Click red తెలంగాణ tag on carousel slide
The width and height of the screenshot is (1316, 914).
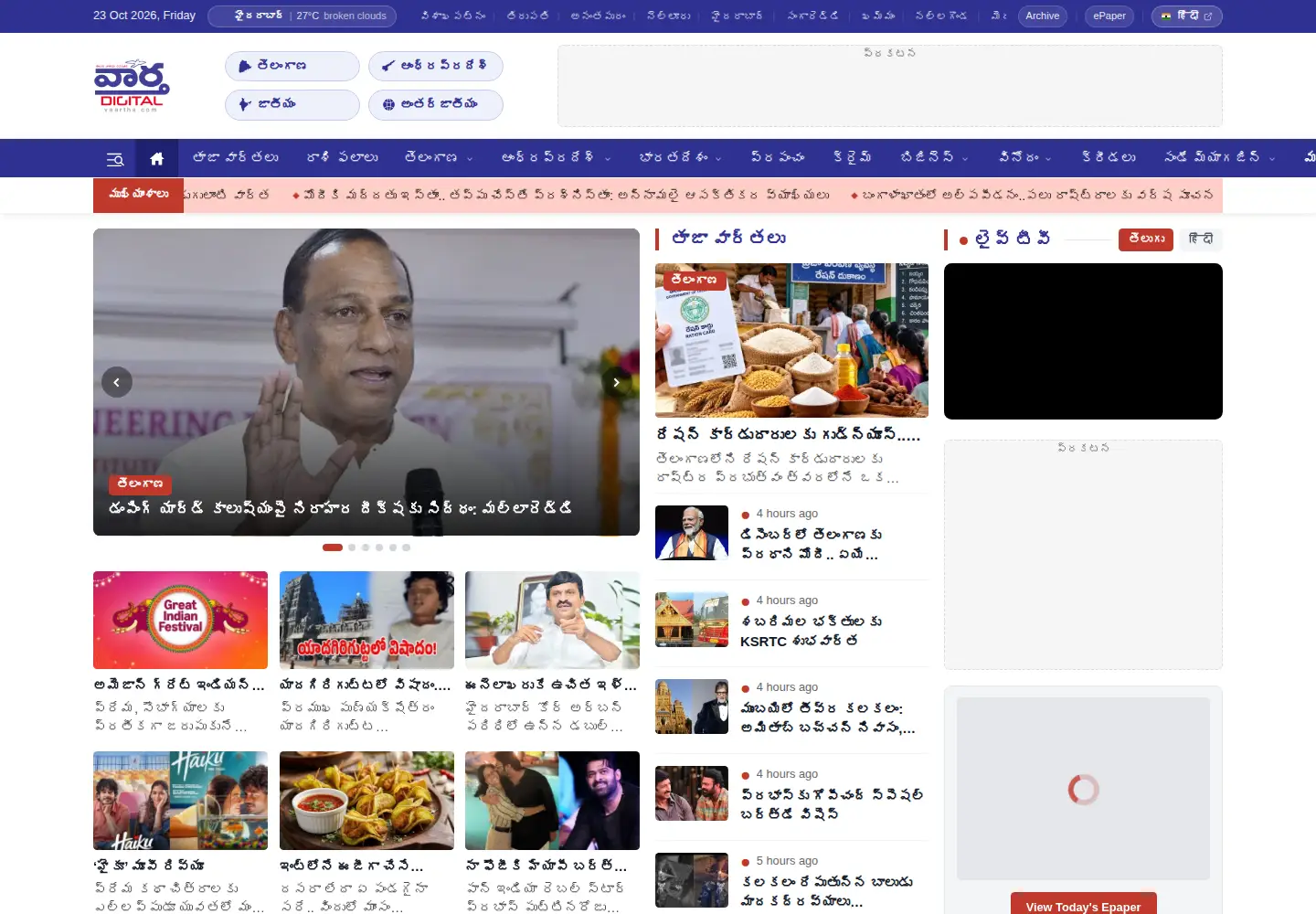coord(141,484)
